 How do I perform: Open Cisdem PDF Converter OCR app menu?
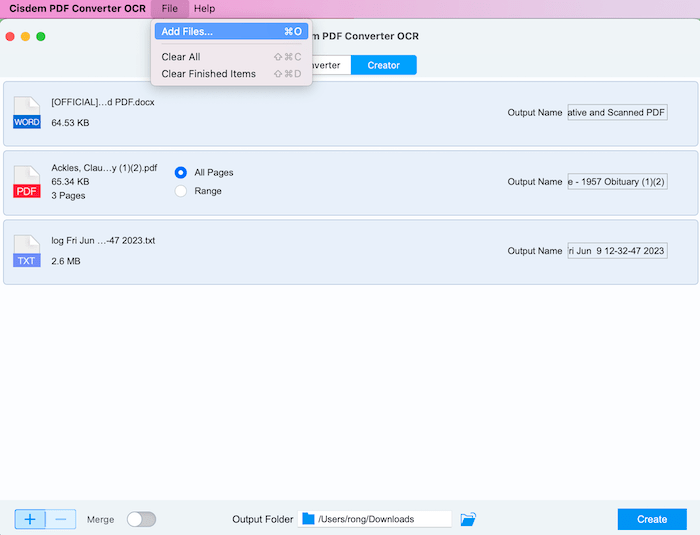77,8
